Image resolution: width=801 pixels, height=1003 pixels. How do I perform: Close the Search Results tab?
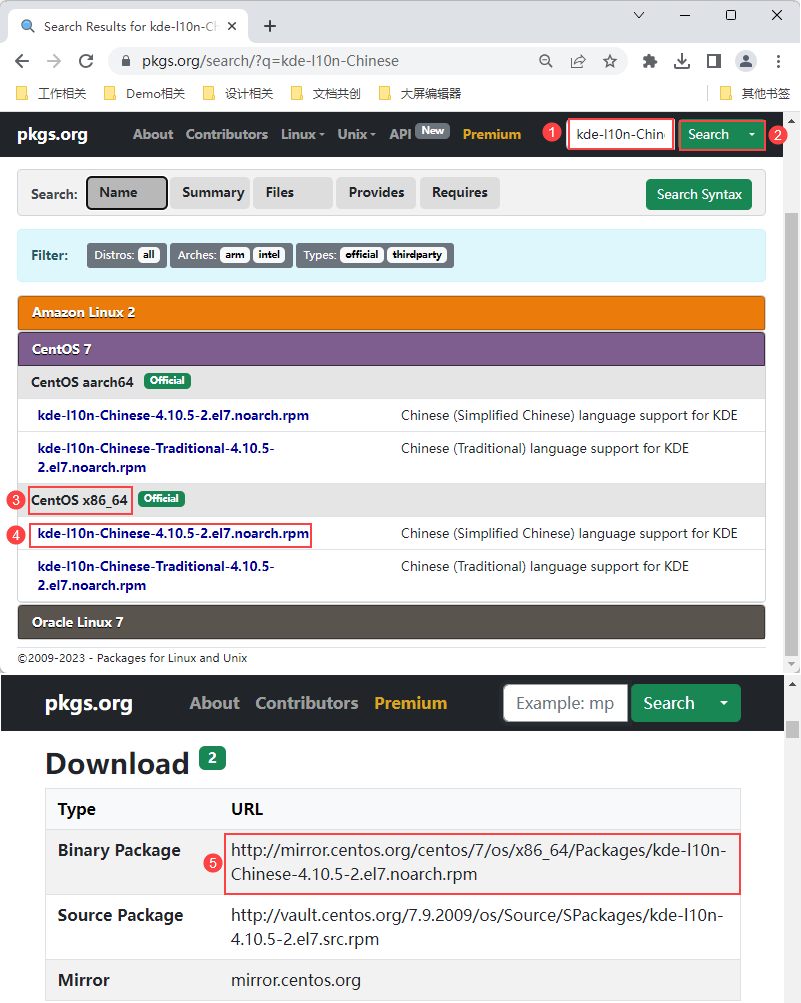232,26
